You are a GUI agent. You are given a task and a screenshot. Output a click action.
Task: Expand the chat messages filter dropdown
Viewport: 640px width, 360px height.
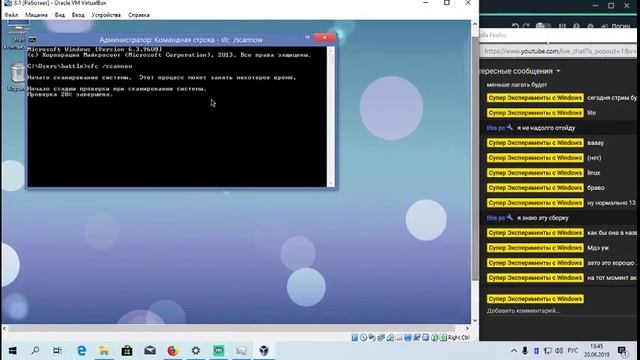click(x=558, y=71)
